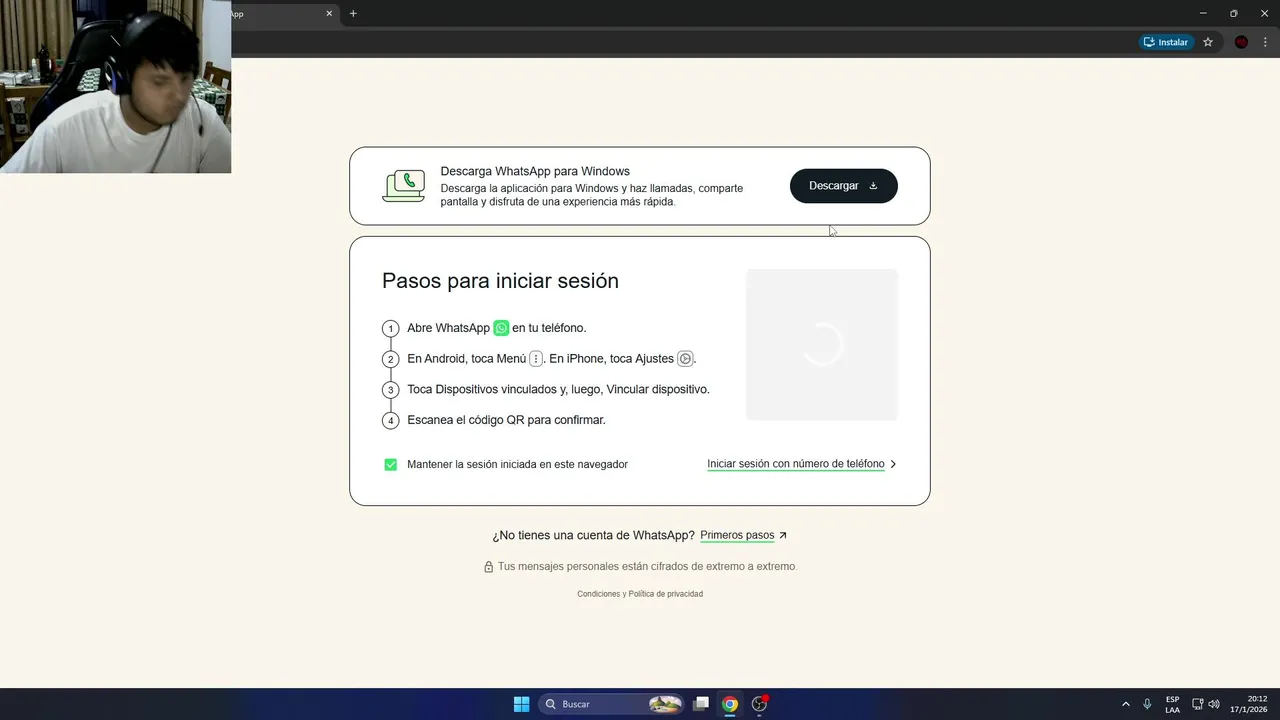Click the recording app icon with red dot

(760, 704)
